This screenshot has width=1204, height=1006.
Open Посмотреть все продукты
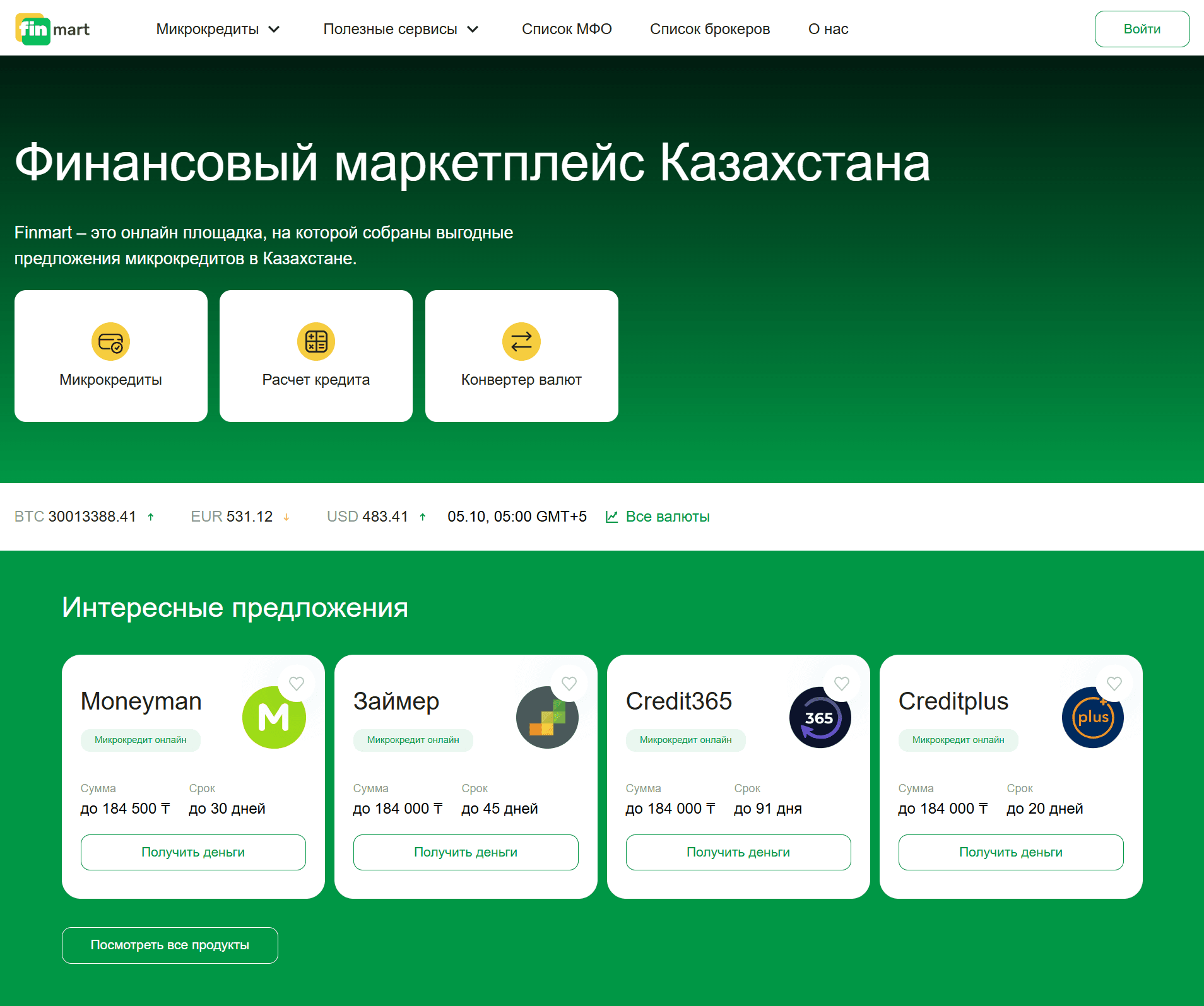point(169,945)
